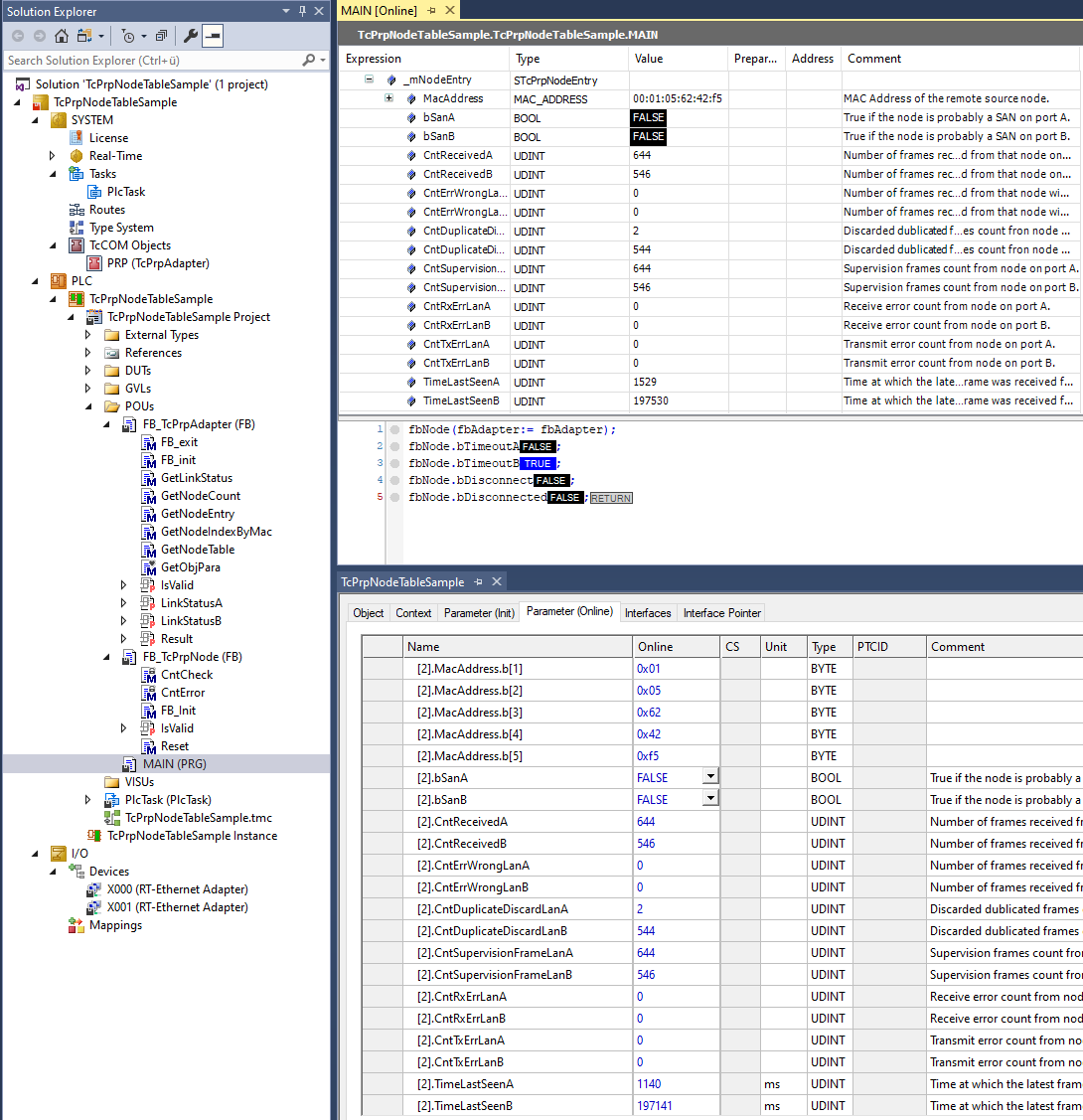Click the MAIN (PRG) program icon

point(129,763)
